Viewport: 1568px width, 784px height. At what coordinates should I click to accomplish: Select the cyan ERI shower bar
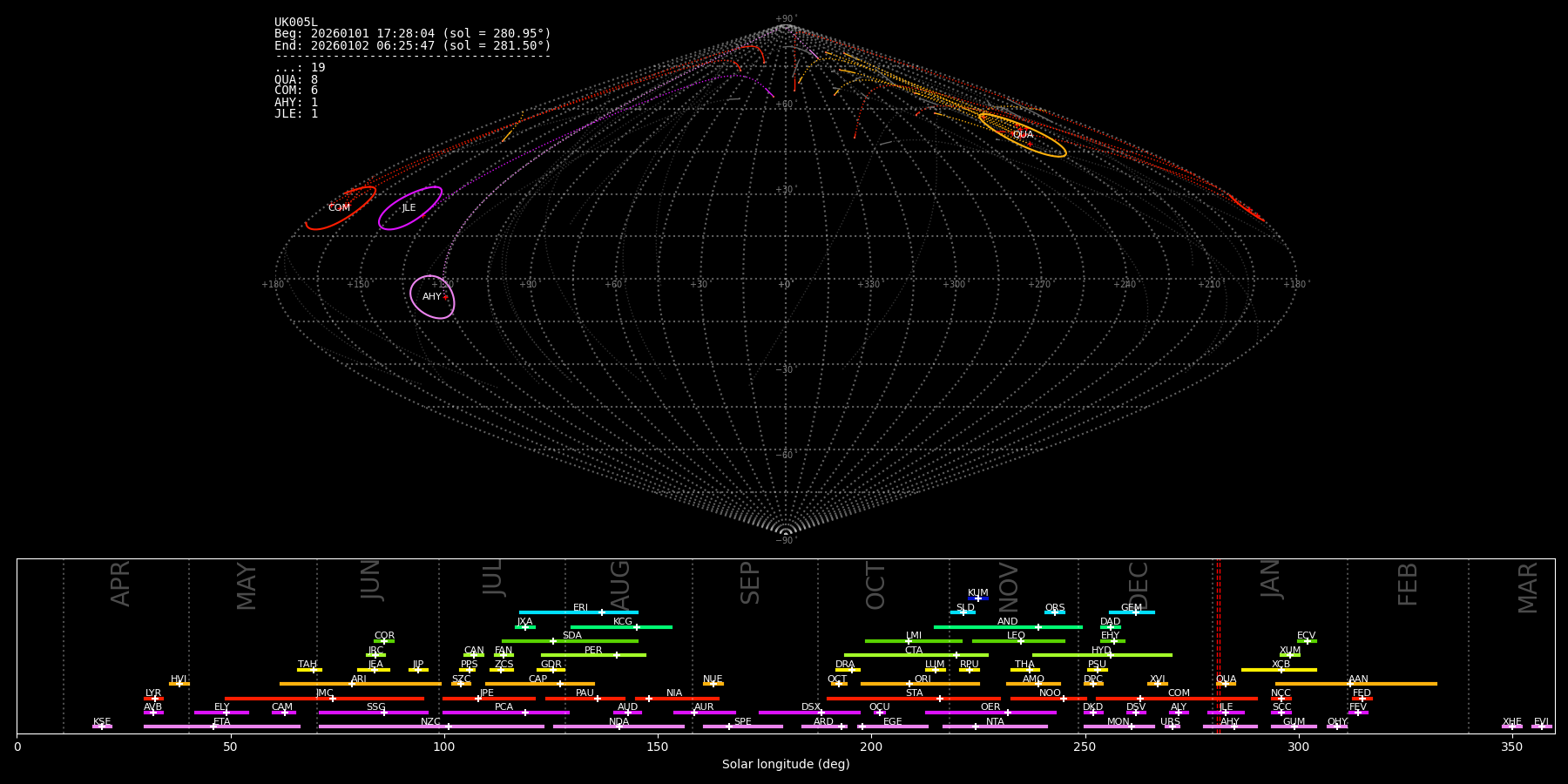click(578, 612)
